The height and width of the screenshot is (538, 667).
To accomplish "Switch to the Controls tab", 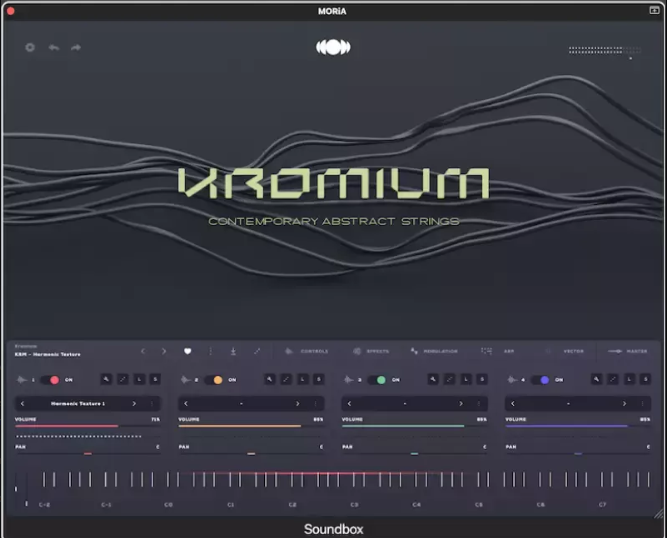I will click(x=306, y=351).
